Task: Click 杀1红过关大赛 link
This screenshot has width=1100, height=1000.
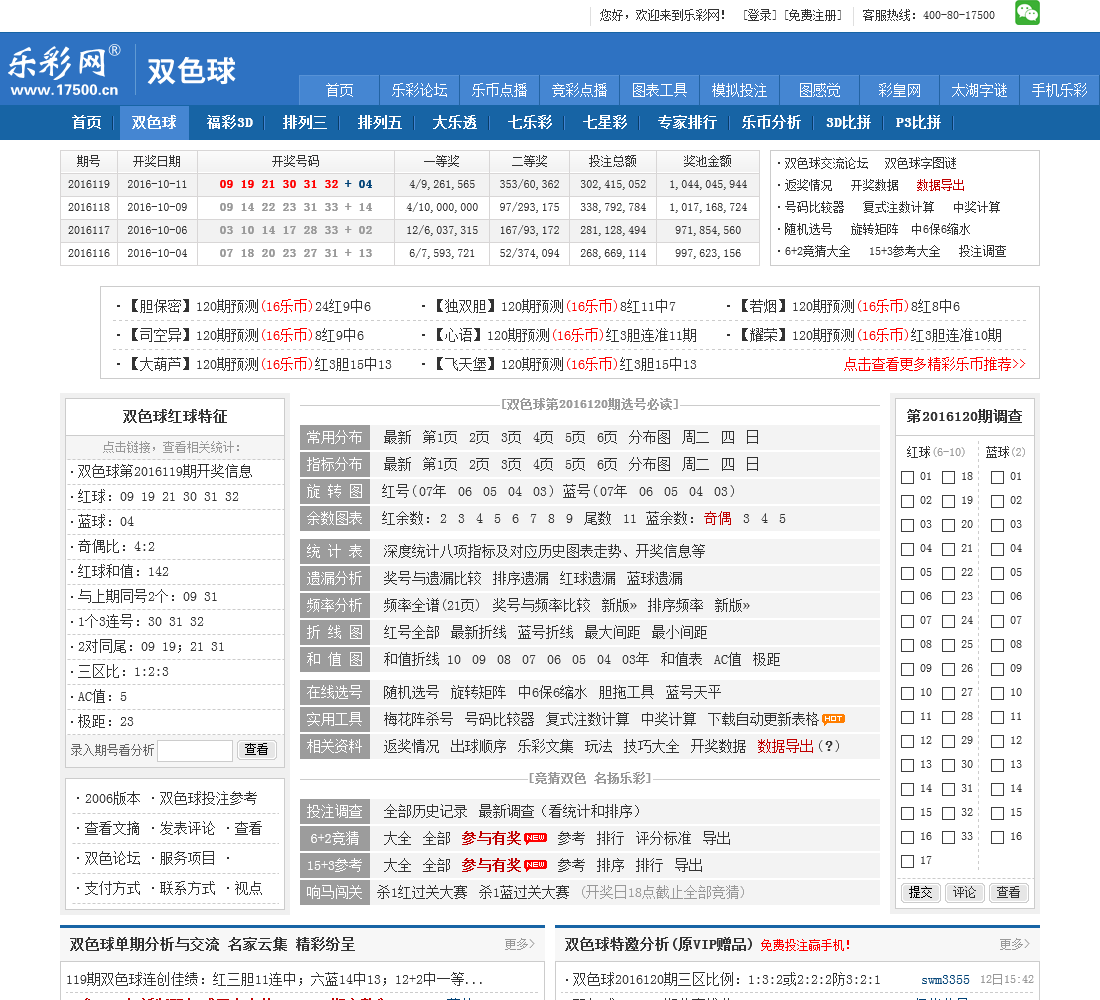Action: coord(422,892)
